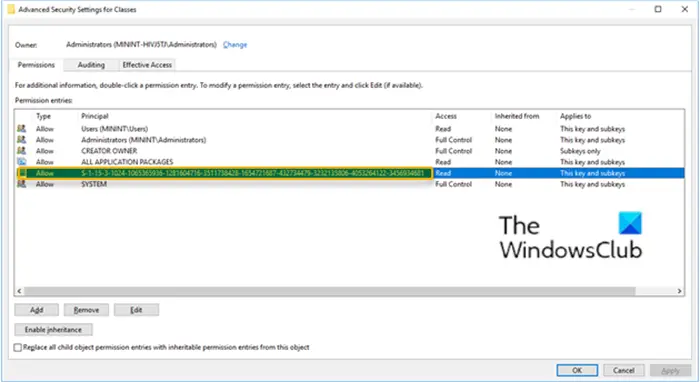This screenshot has width=700, height=382.
Task: Select the SYSTEM principal row icon
Action: tap(21, 184)
